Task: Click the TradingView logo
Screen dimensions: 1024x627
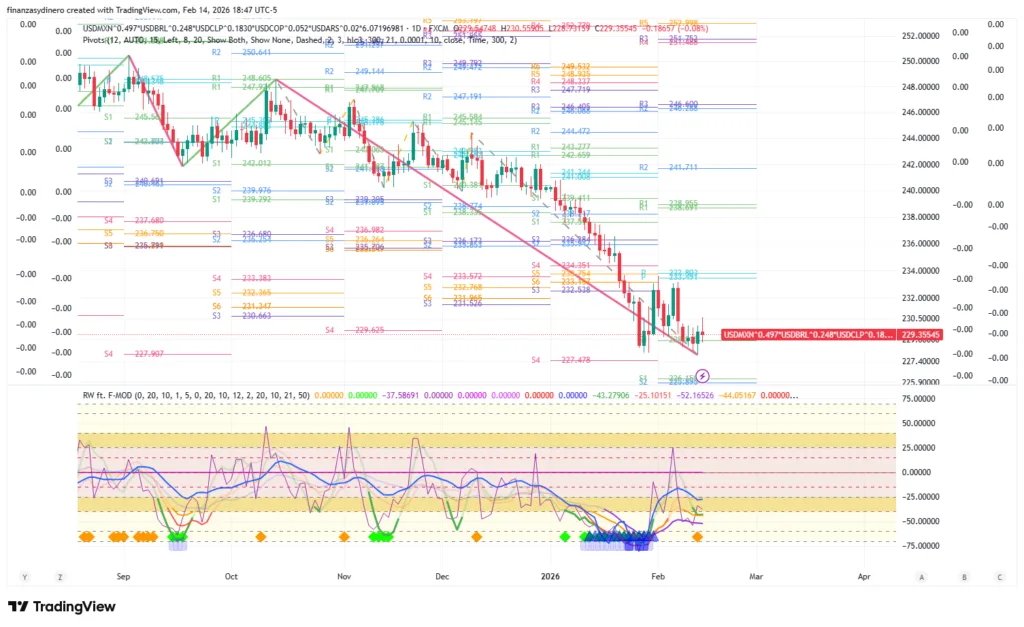Action: click(x=61, y=606)
